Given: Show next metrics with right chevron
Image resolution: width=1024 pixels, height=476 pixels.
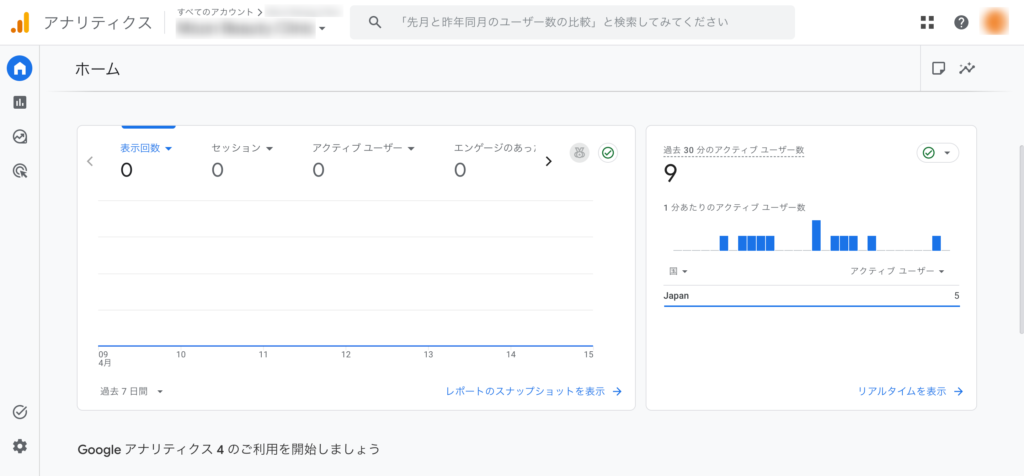Looking at the screenshot, I should click(x=548, y=160).
